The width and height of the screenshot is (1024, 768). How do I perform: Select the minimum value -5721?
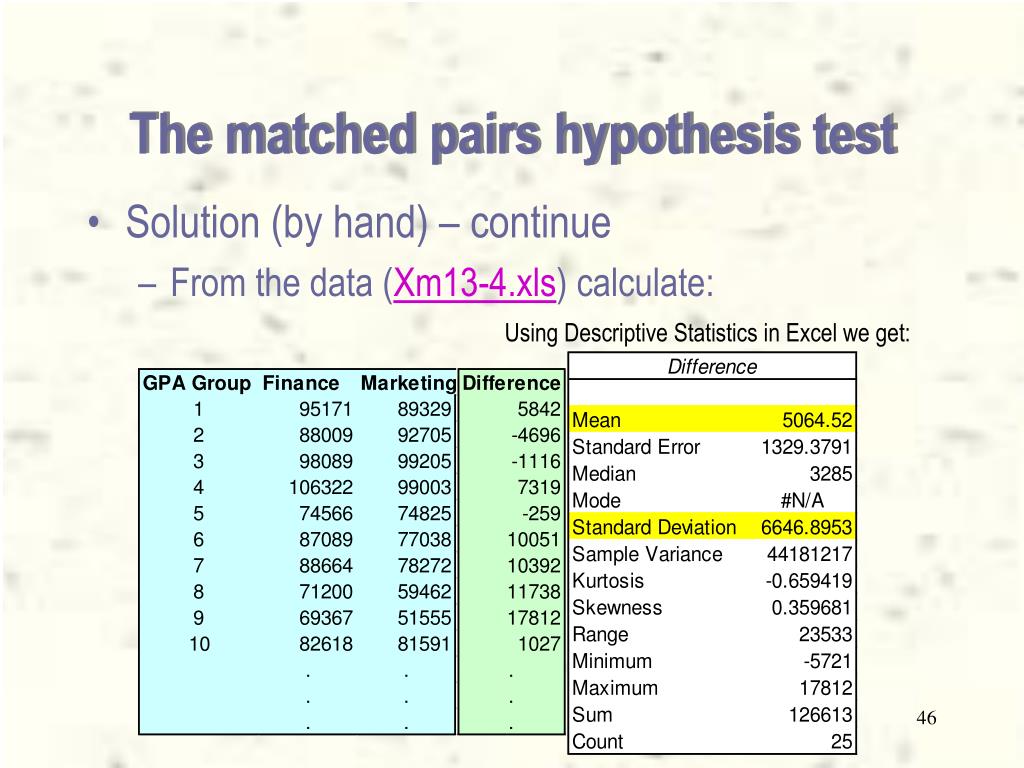coord(827,661)
